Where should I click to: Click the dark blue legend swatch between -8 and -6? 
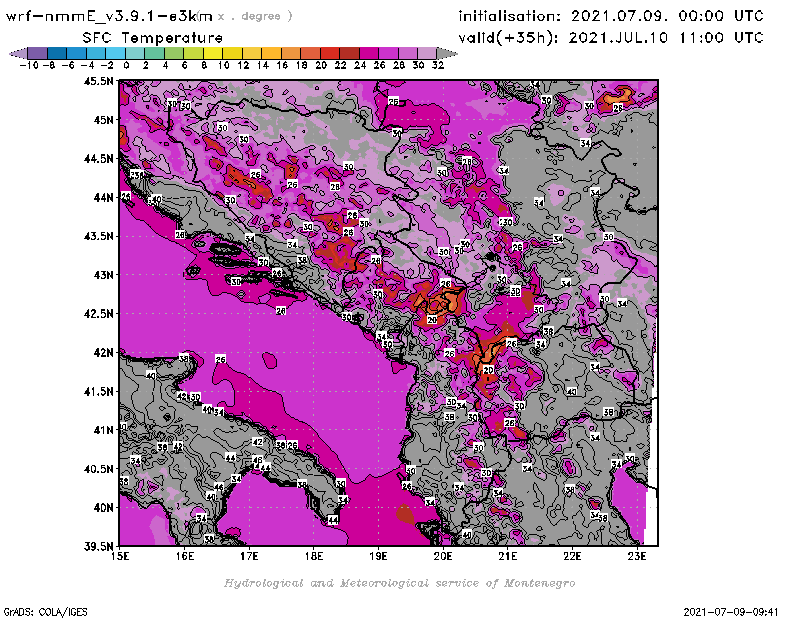(57, 53)
